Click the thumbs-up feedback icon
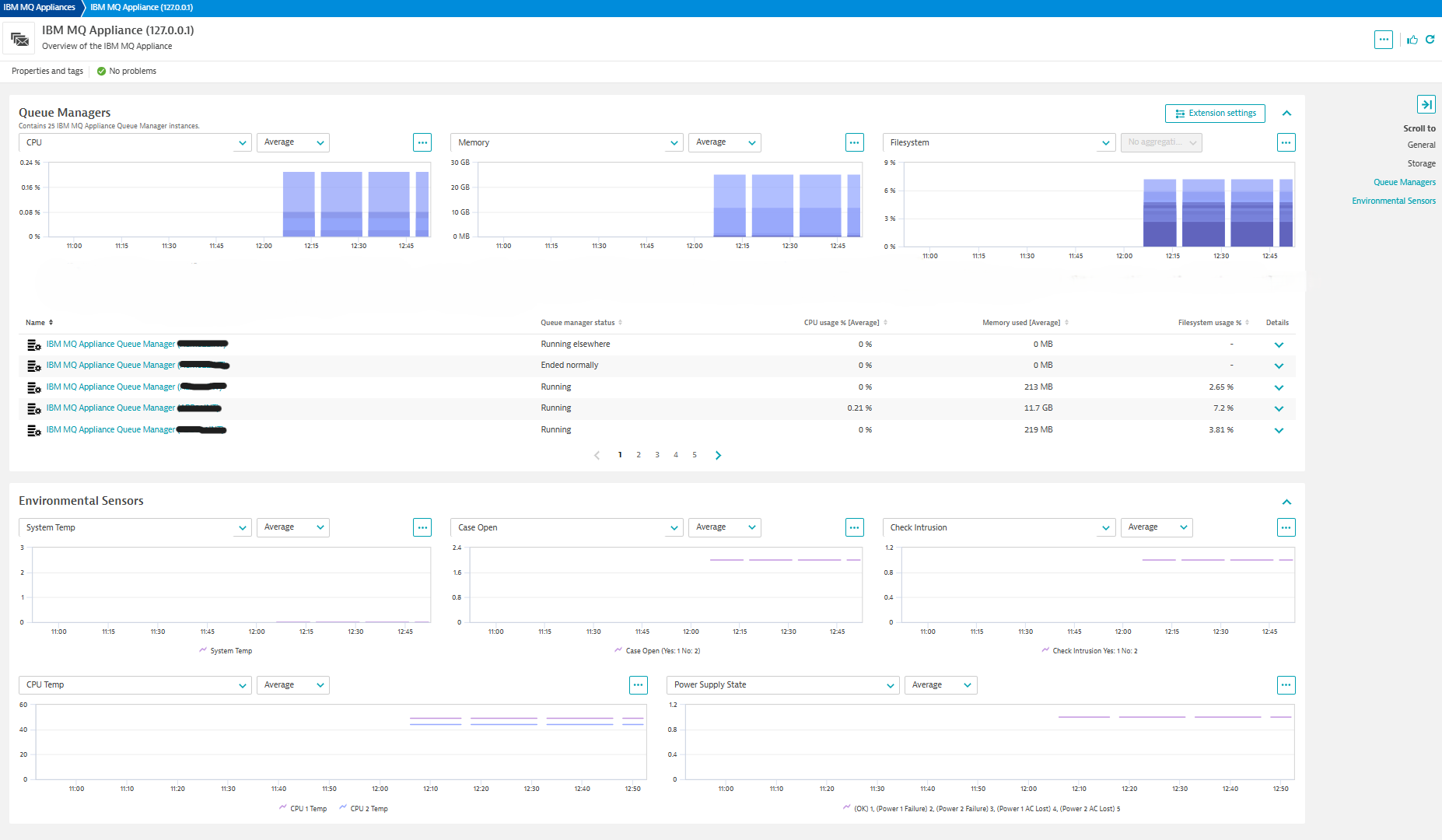Screen dimensions: 1442x840 (x=1412, y=40)
